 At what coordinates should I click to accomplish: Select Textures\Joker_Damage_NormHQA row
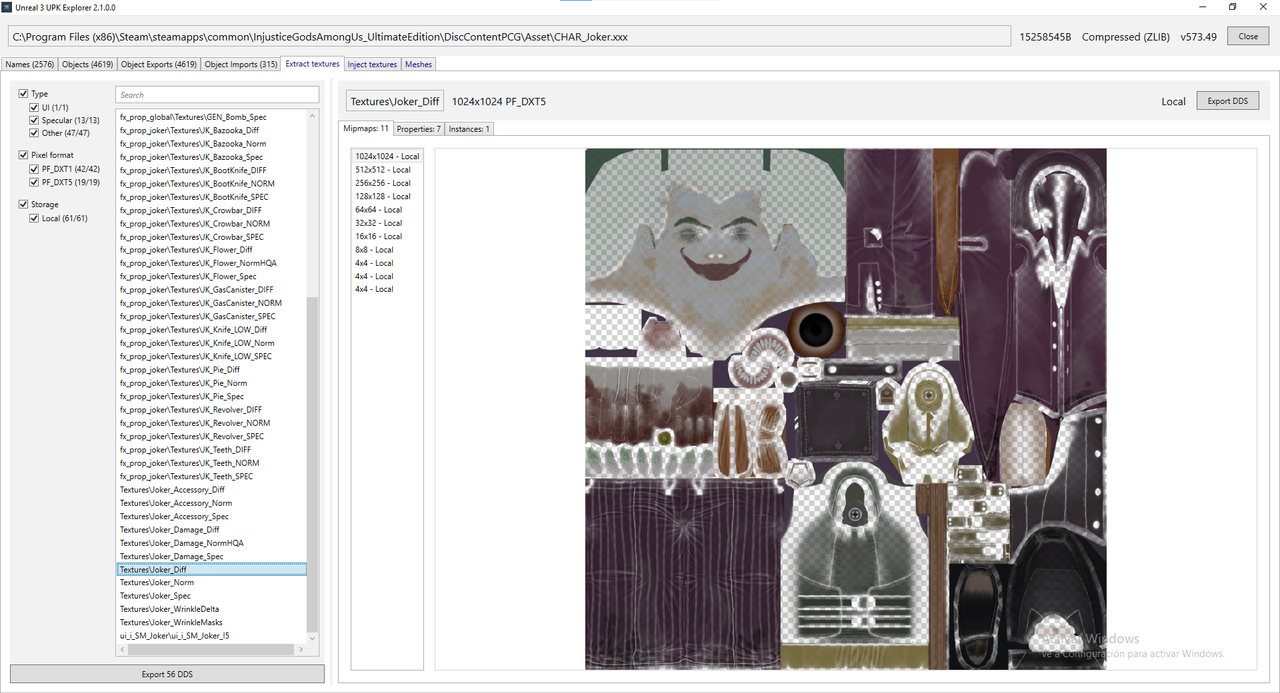pyautogui.click(x=212, y=543)
